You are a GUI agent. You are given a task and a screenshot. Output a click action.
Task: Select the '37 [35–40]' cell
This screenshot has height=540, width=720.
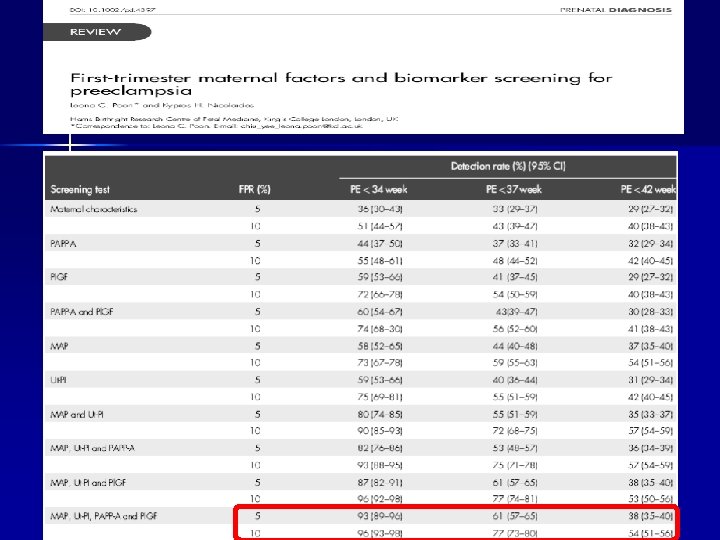pyautogui.click(x=651, y=346)
